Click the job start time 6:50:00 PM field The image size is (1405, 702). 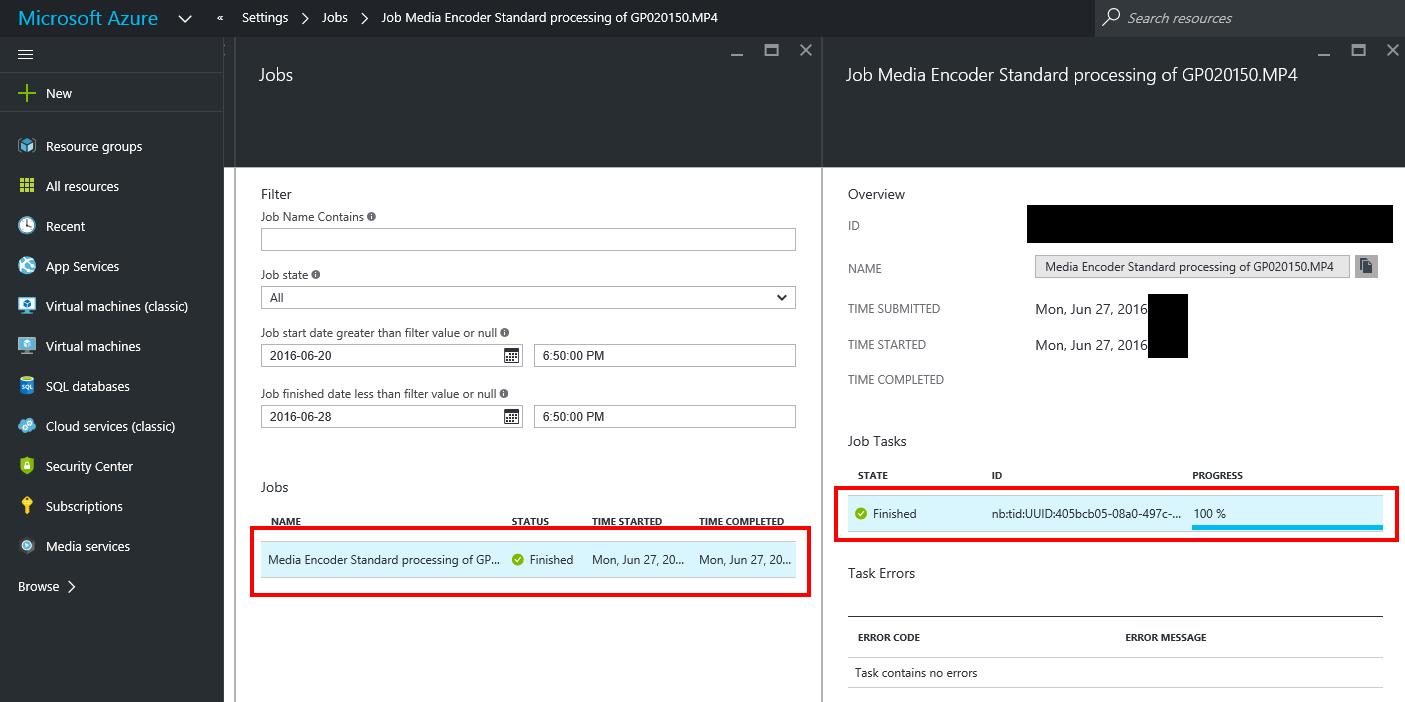coord(665,356)
